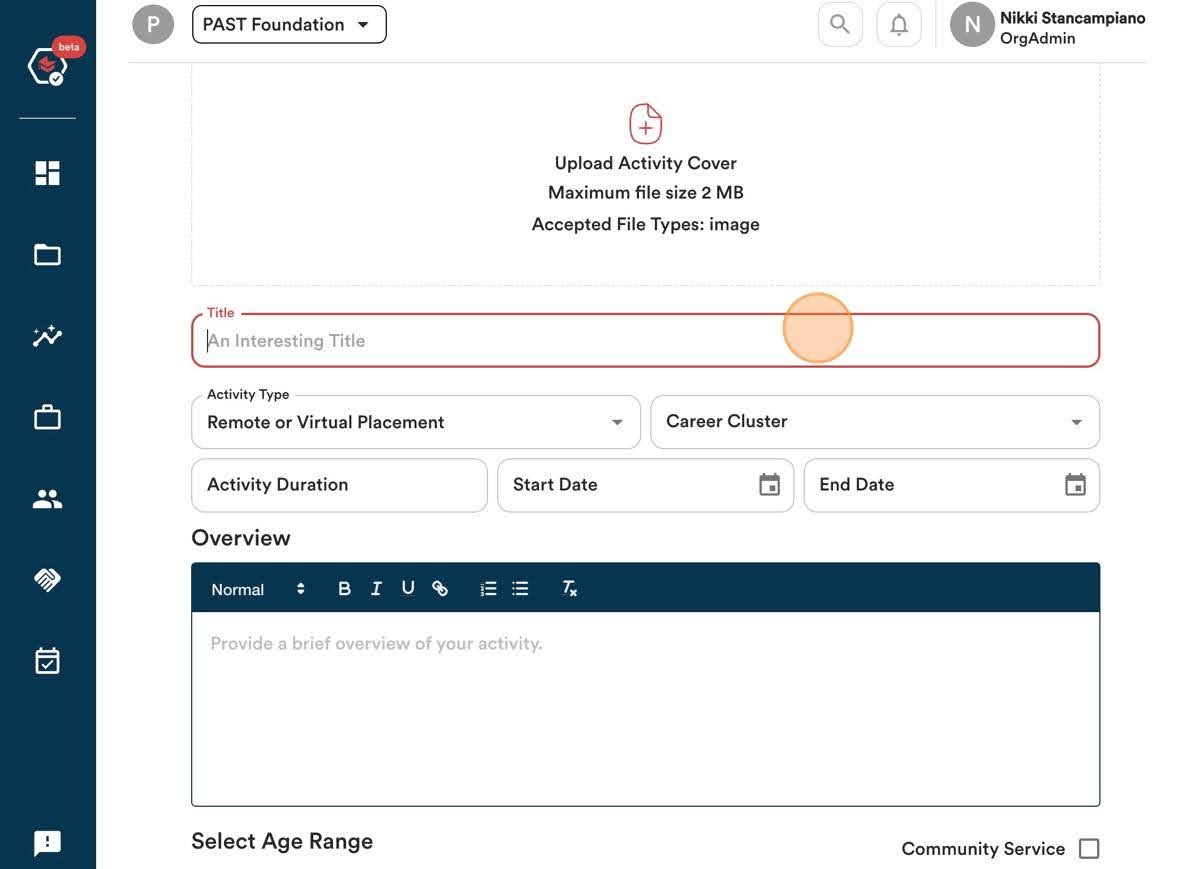The width and height of the screenshot is (1200, 869).
Task: Open the dashboard grid icon in sidebar
Action: pos(48,173)
